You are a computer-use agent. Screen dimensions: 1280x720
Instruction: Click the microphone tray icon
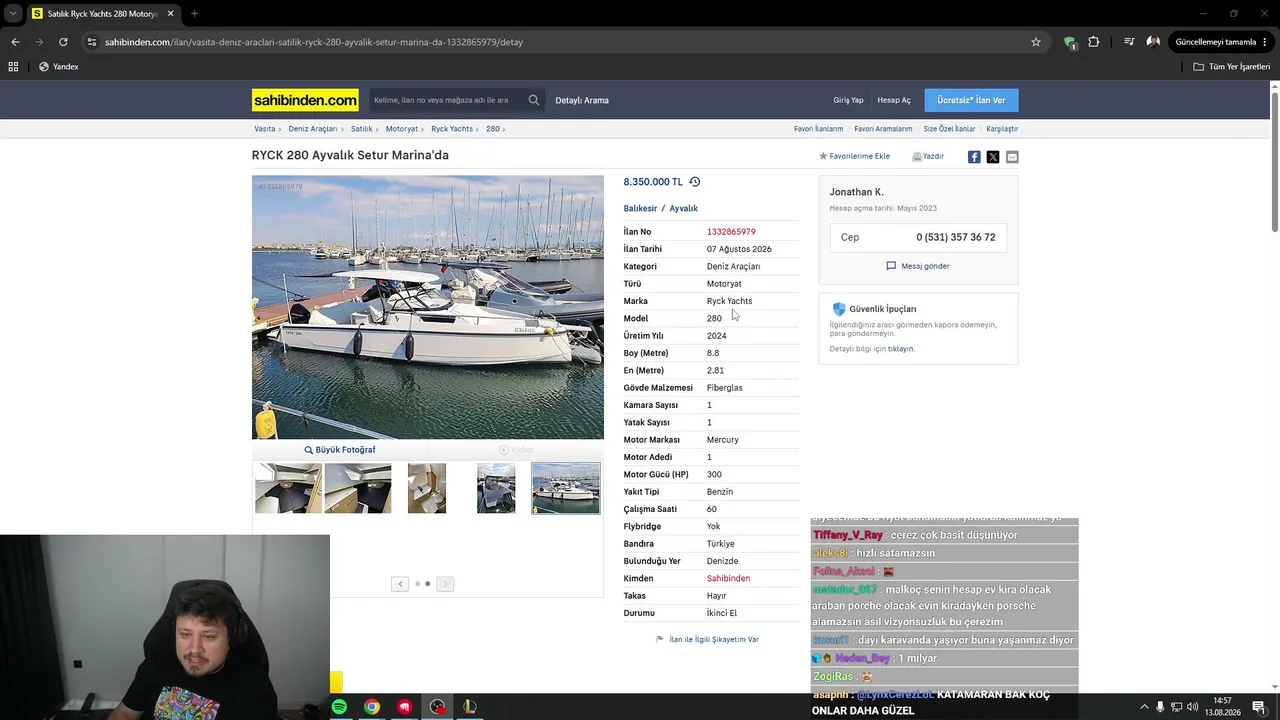[x=1160, y=707]
